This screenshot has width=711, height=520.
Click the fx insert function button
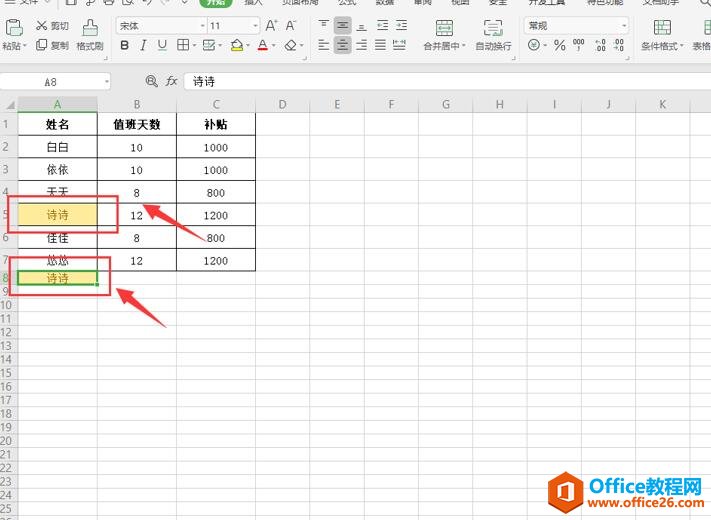(171, 81)
